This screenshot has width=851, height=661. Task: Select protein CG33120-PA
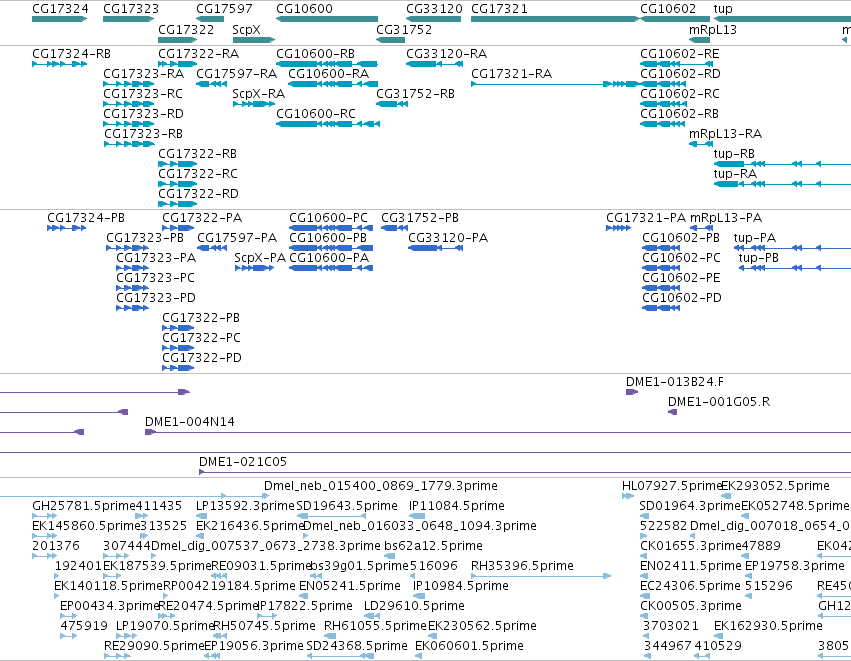435,248
